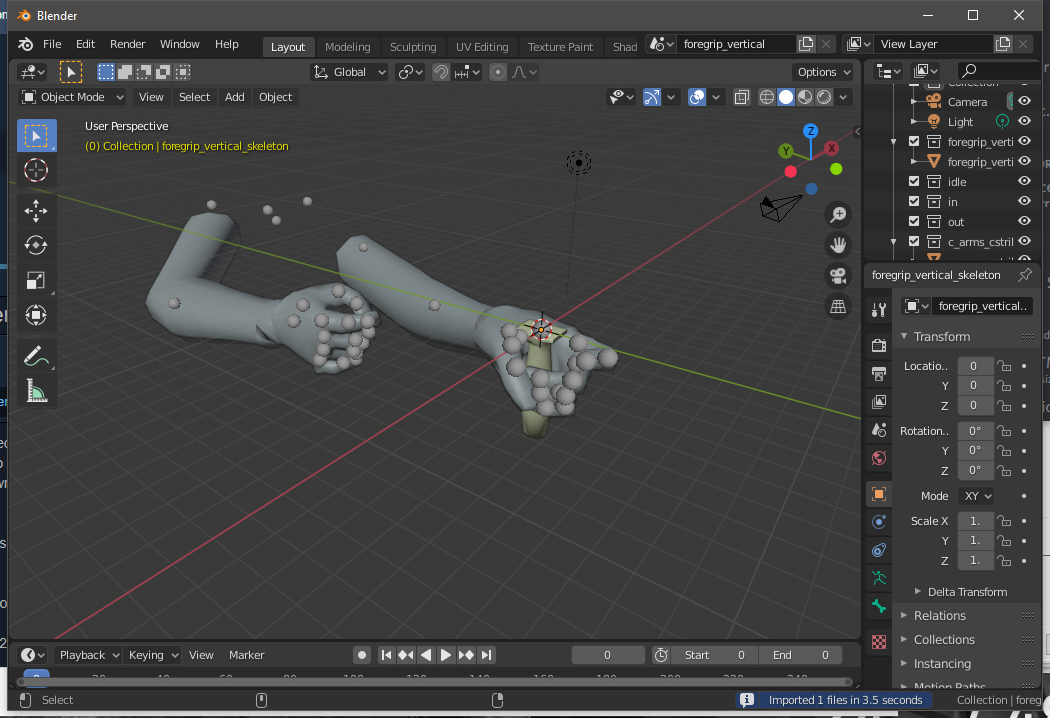Open the File menu
Screen dimensions: 1050x718
coord(52,44)
